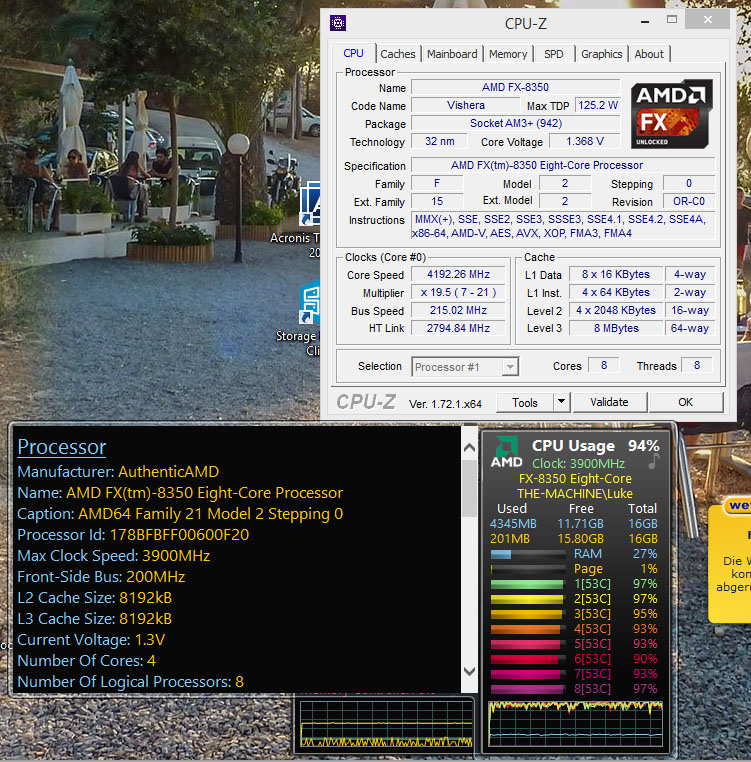
Task: Click the Socket AM3+ (942) package value
Action: pyautogui.click(x=516, y=123)
